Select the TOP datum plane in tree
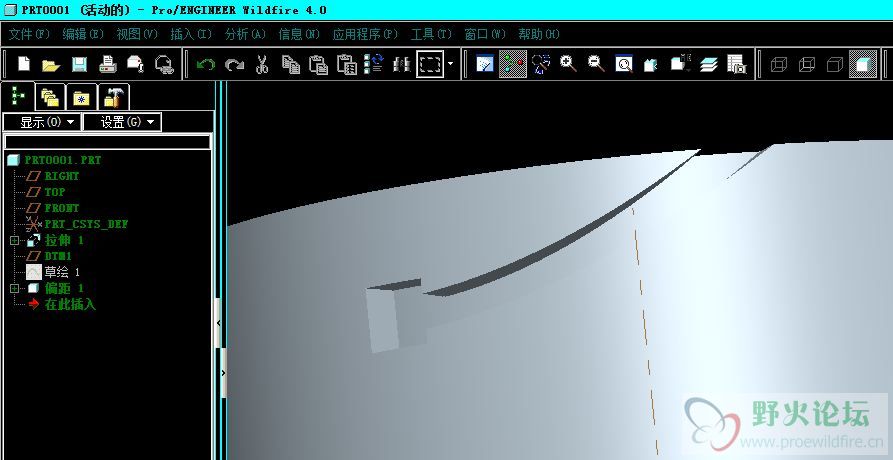The height and width of the screenshot is (460, 893). 55,192
